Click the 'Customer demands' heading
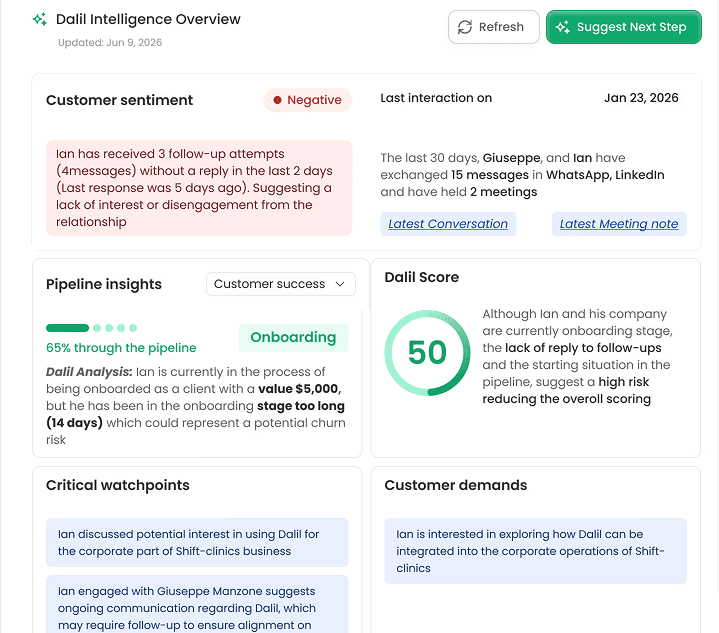 coord(456,485)
